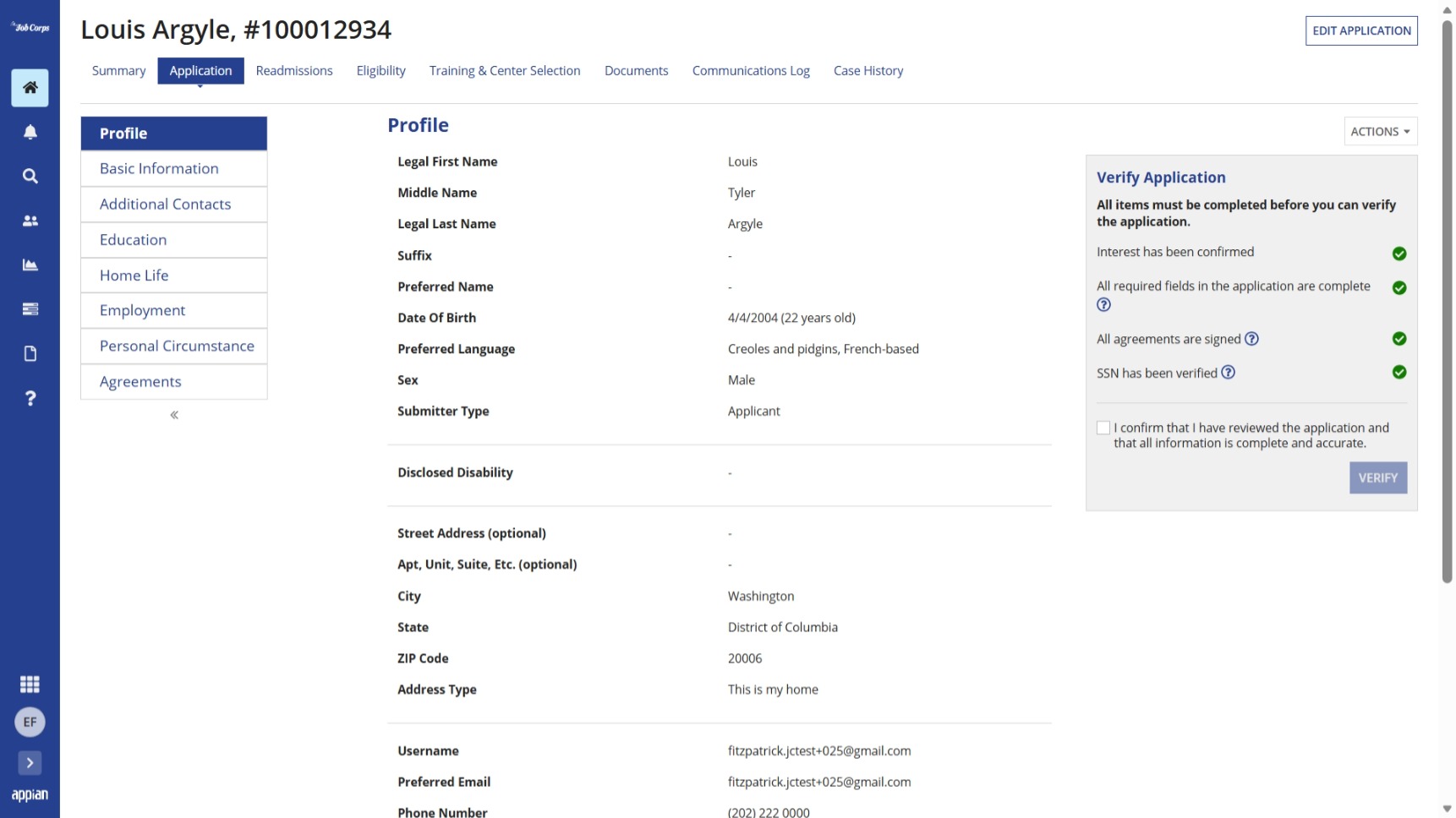Click the EDIT APPLICATION button

(1361, 30)
